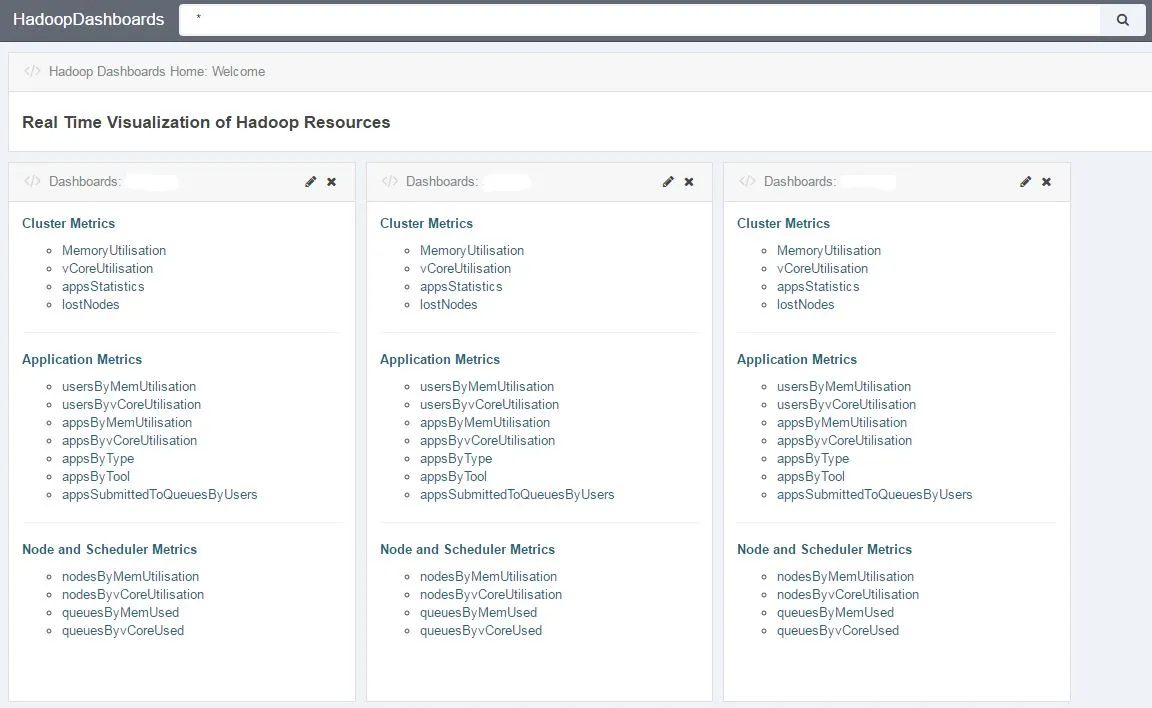
Task: Open appsByTool in second panel
Action: (x=453, y=477)
